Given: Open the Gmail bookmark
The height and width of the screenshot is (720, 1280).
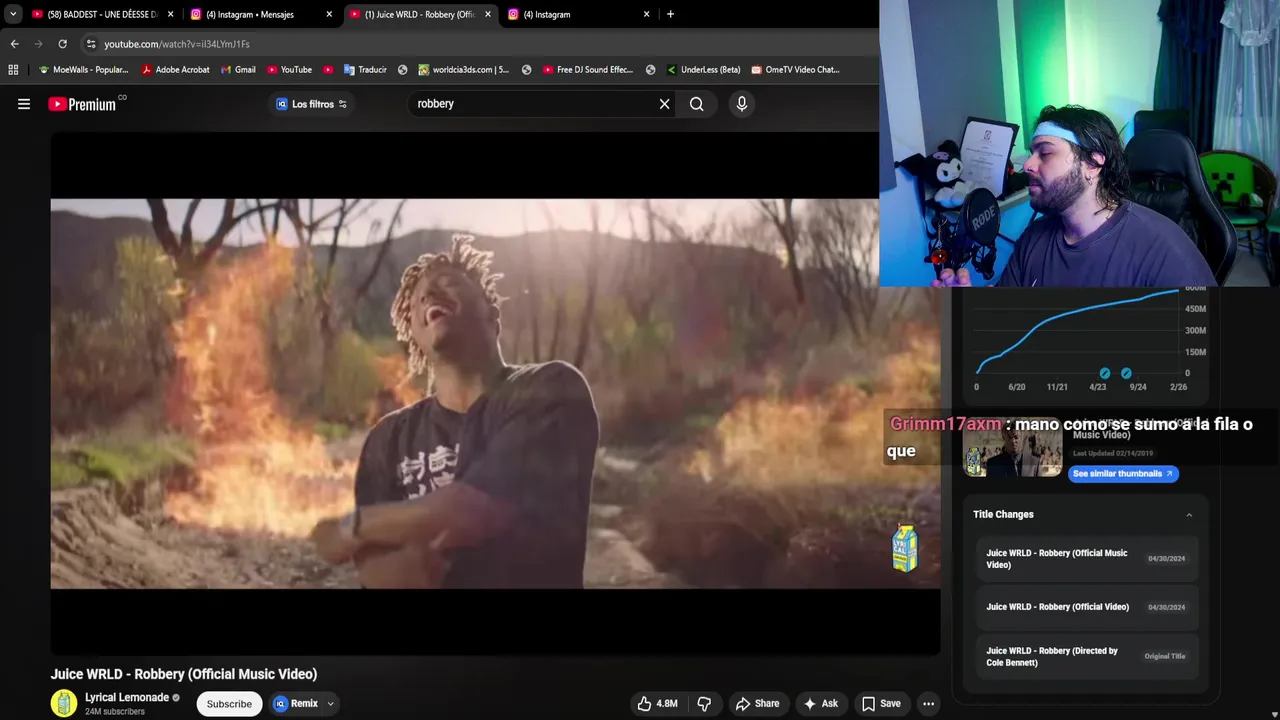Looking at the screenshot, I should pyautogui.click(x=238, y=70).
